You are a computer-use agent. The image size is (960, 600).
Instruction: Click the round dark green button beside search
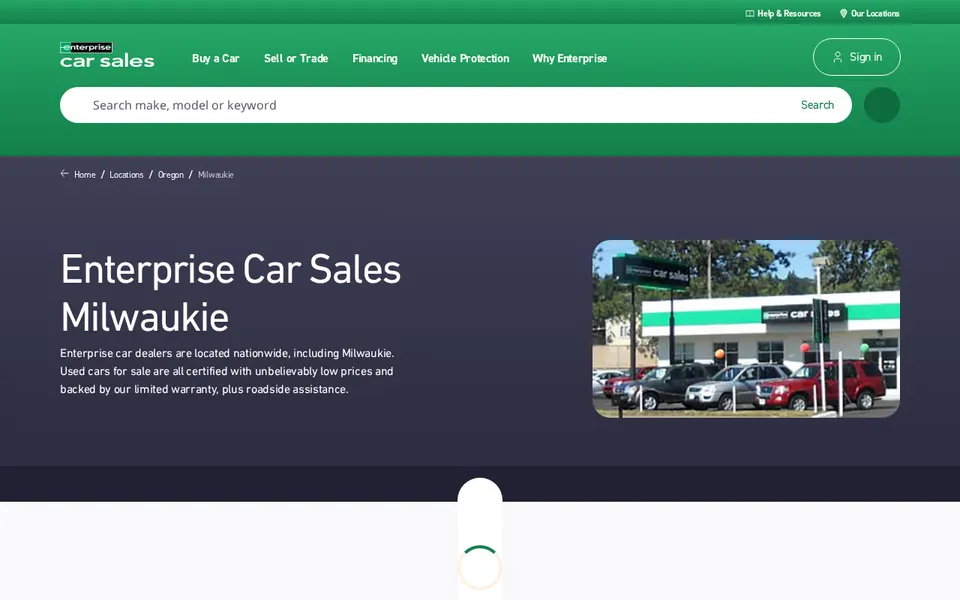[x=882, y=105]
